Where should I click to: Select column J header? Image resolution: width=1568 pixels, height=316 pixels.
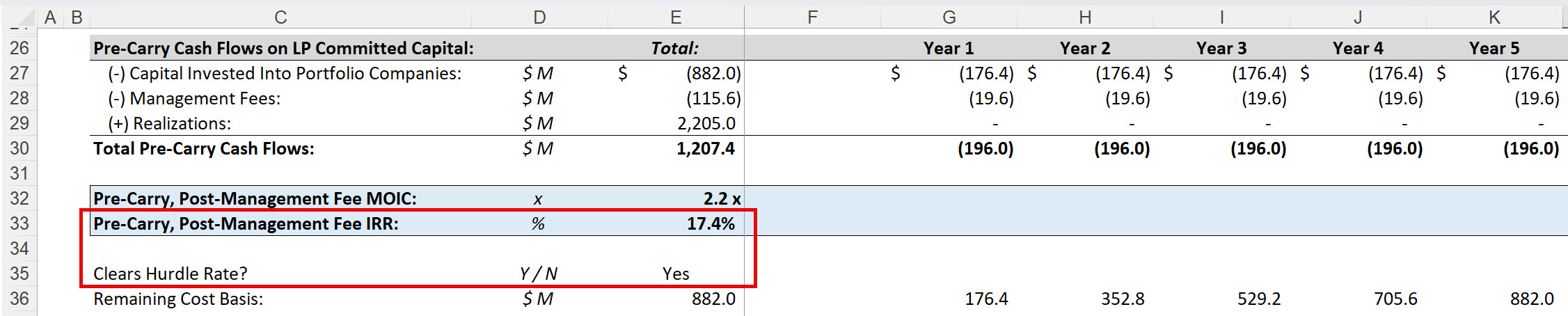click(1358, 17)
